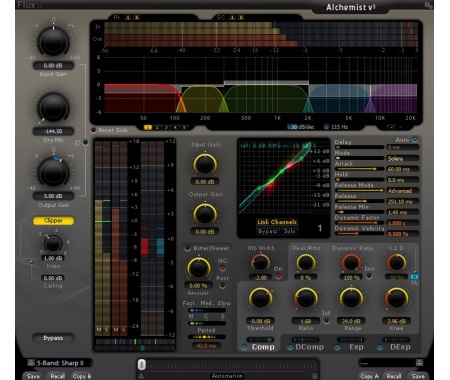Click the red low band in crossover graph
450x380 pixels.
[142, 98]
